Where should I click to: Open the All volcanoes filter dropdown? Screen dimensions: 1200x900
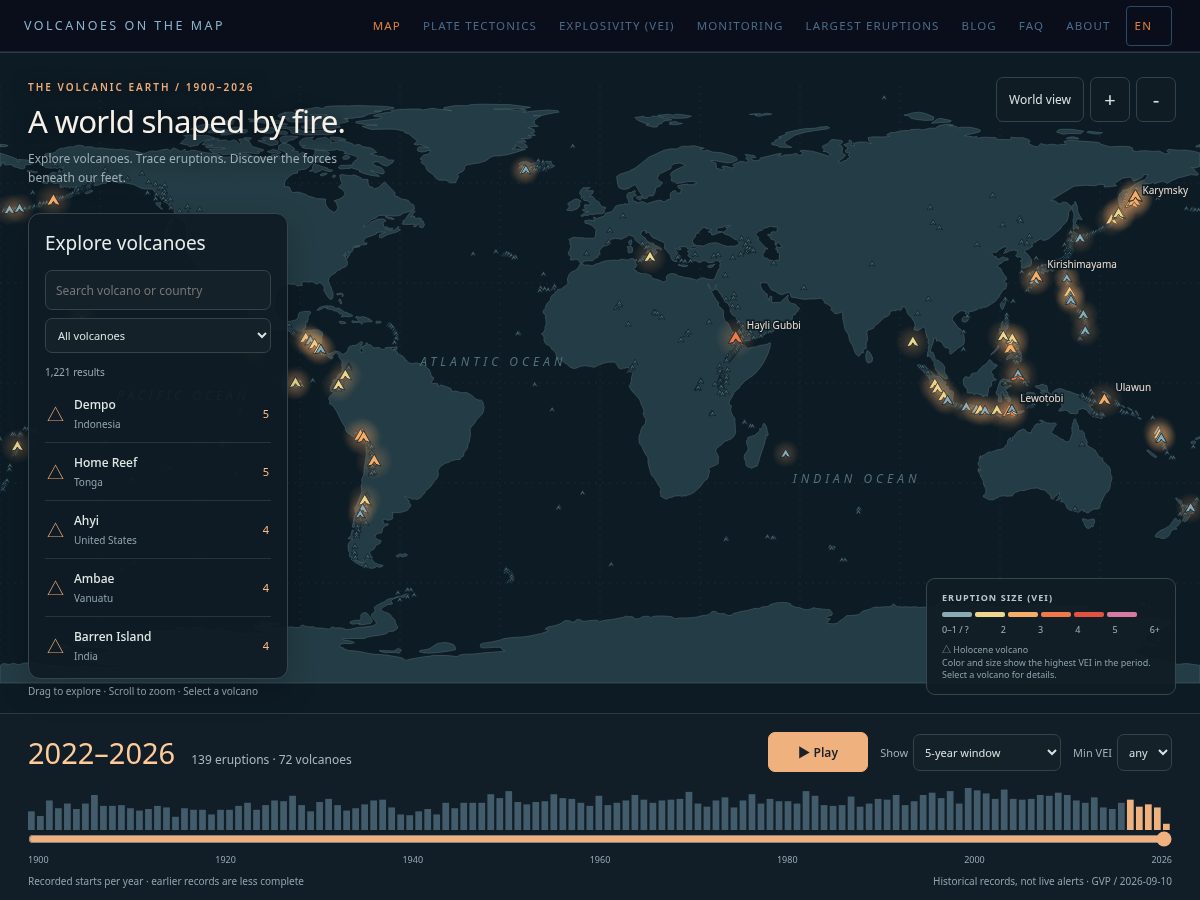click(158, 336)
